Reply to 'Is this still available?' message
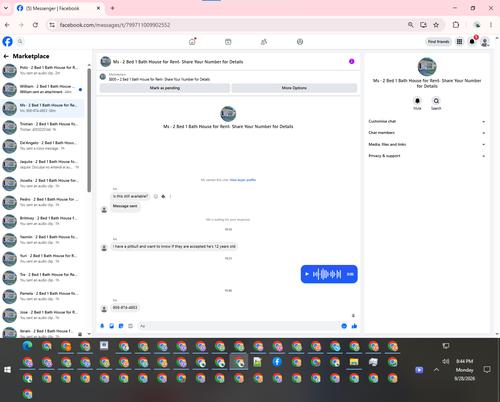 (163, 196)
